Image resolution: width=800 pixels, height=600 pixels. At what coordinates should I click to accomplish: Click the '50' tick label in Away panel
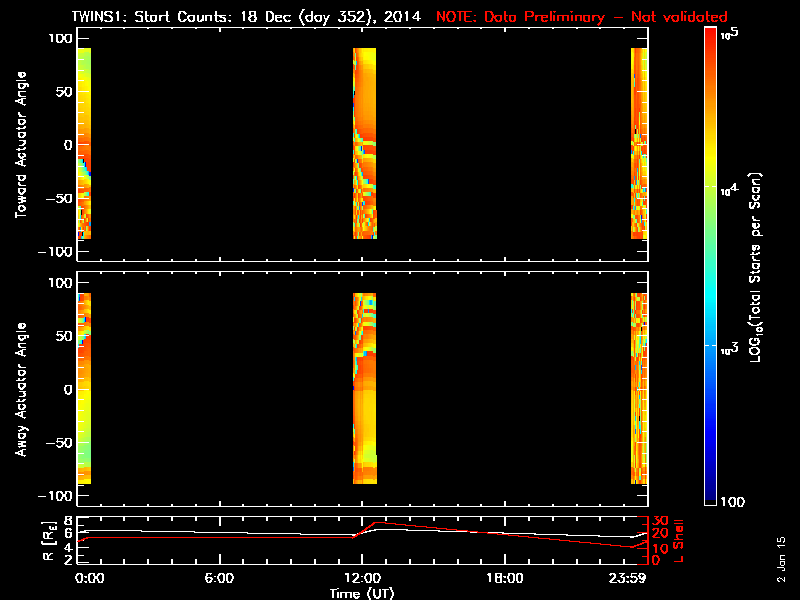pyautogui.click(x=64, y=336)
